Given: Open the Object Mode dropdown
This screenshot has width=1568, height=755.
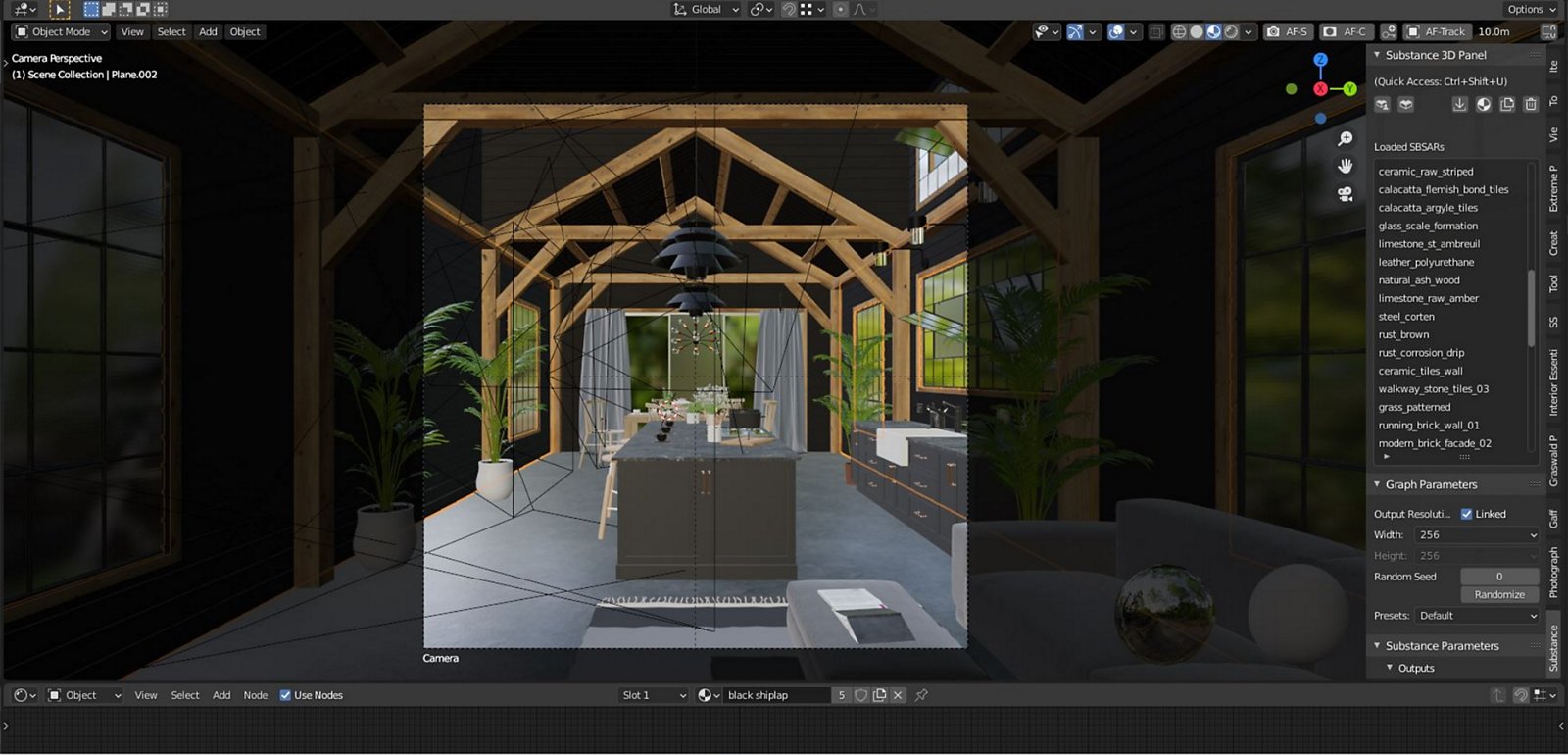Looking at the screenshot, I should (61, 31).
